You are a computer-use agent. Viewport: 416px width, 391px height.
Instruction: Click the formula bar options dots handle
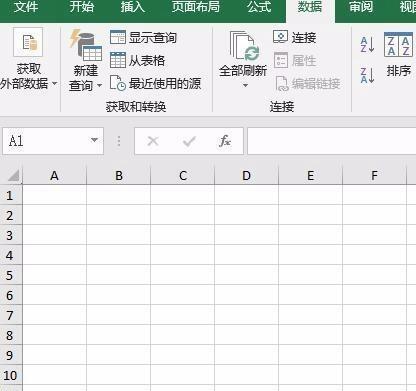(x=119, y=141)
